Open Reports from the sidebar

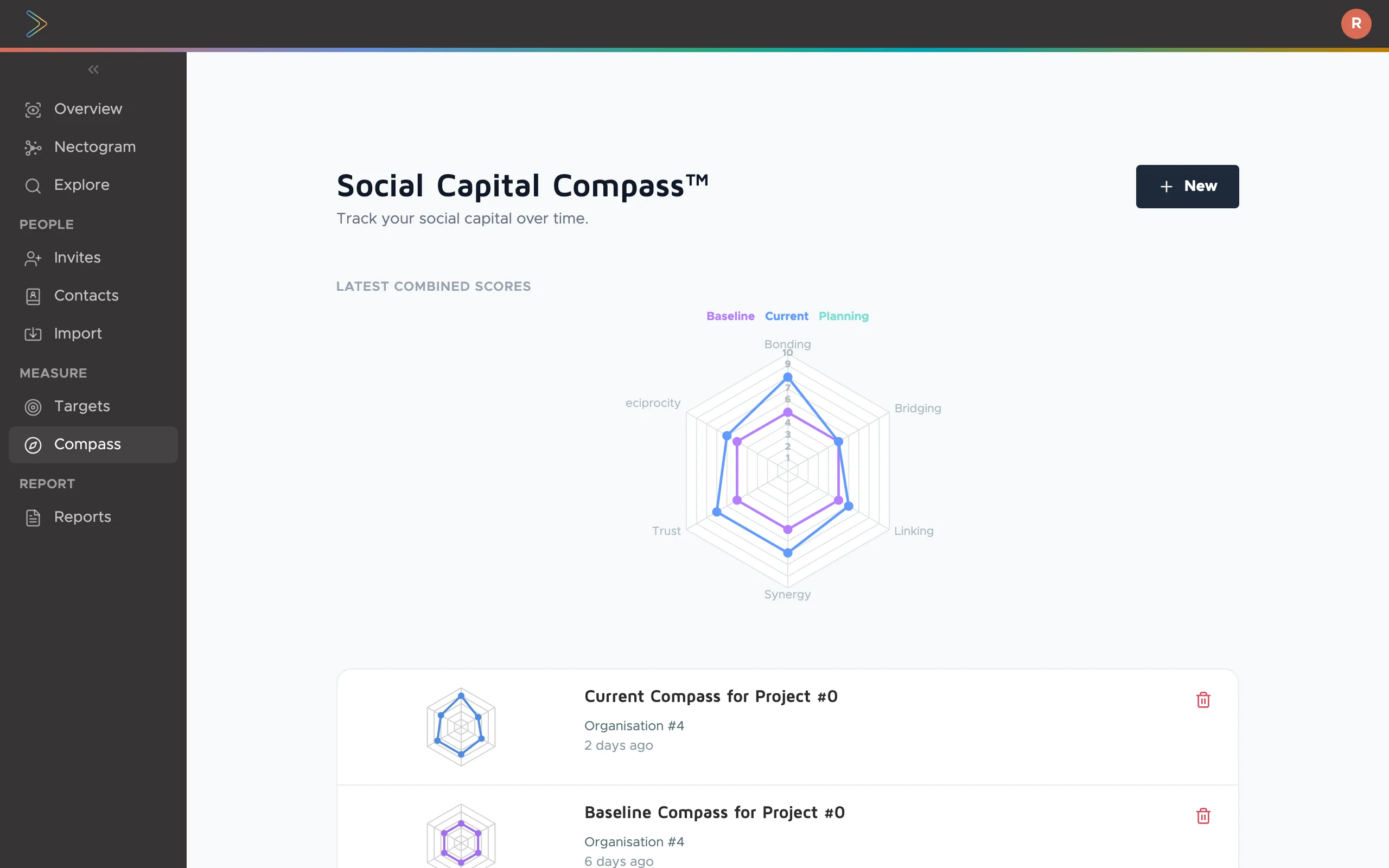pyautogui.click(x=82, y=517)
